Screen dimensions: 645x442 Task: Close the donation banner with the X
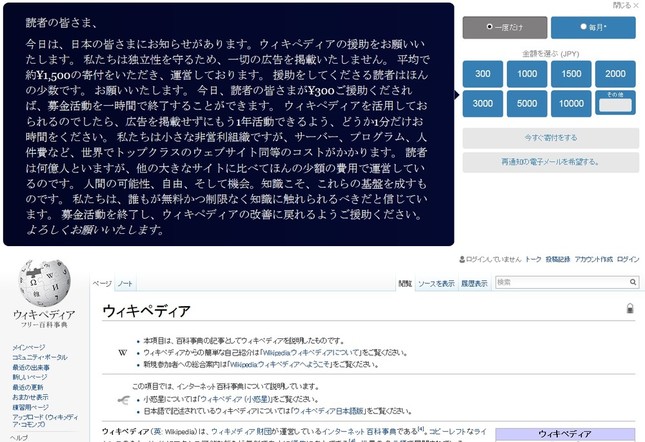pyautogui.click(x=634, y=6)
